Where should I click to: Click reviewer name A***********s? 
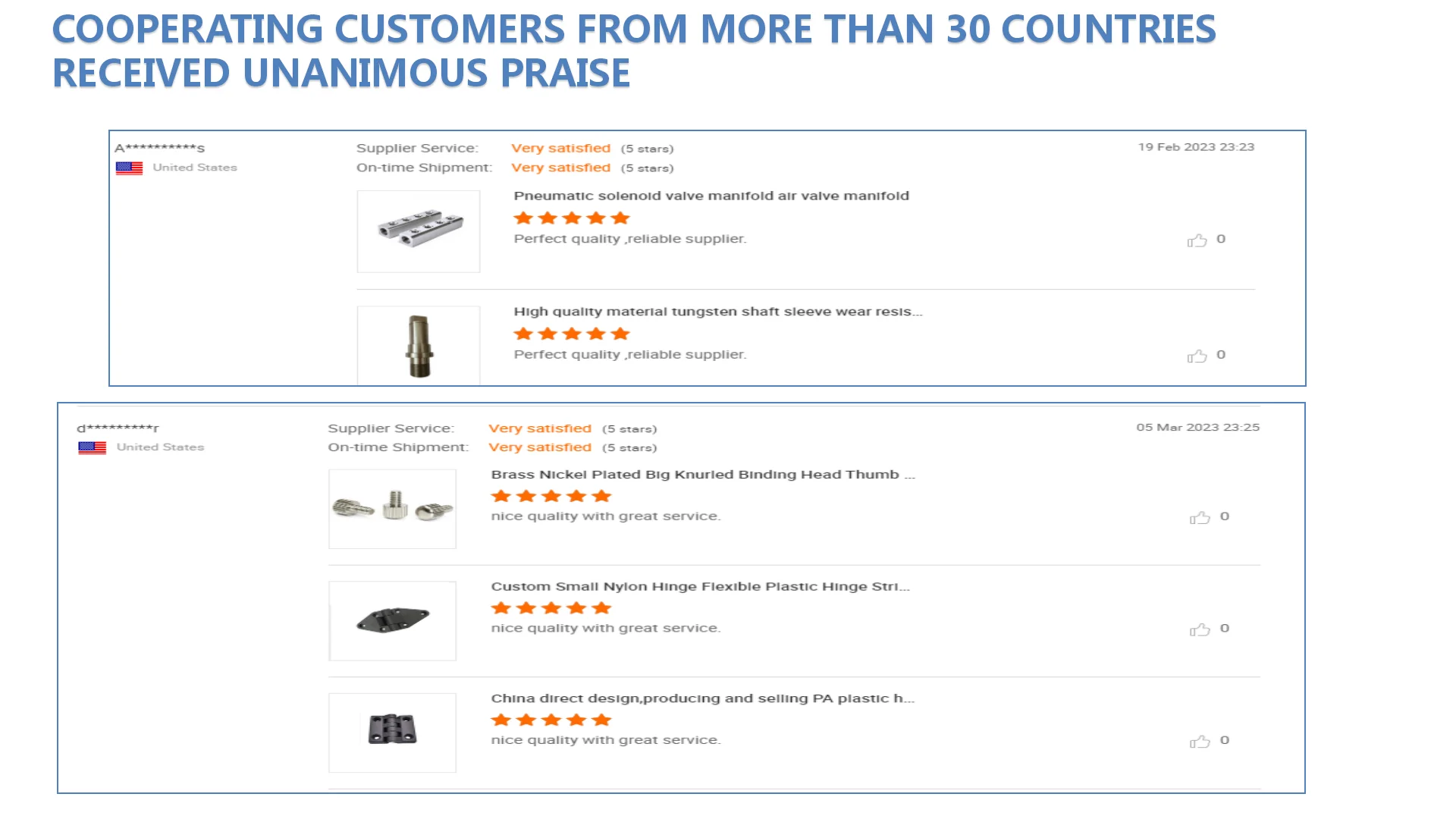pos(160,148)
